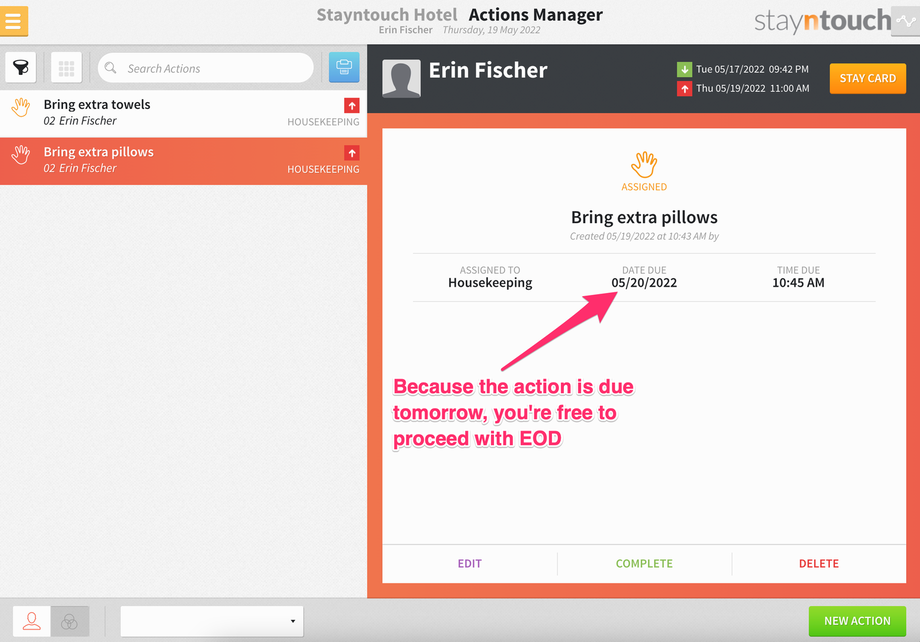
Task: Click the orange Assigned hand icon
Action: coord(644,164)
